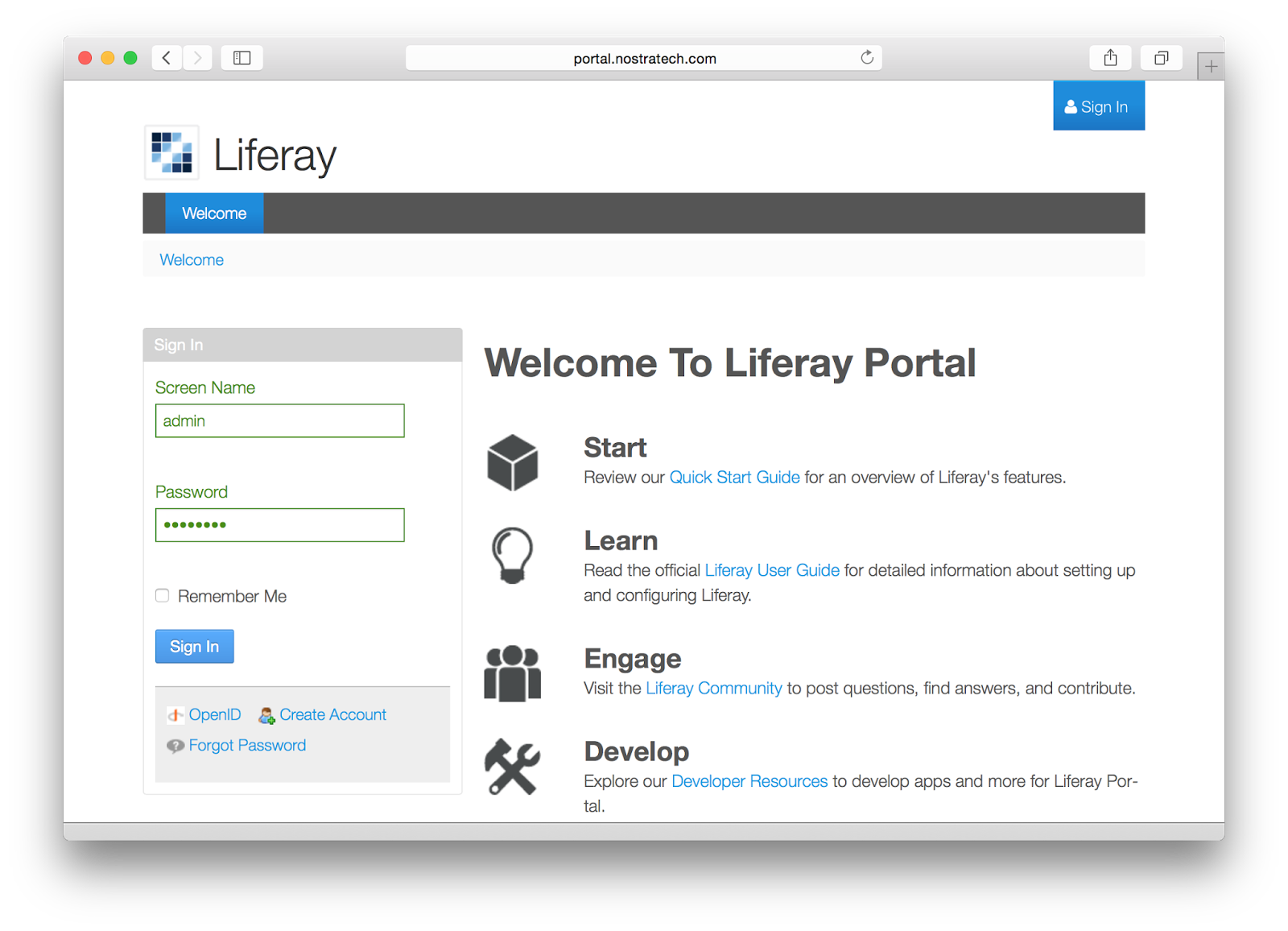This screenshot has height=931, width=1288.
Task: Click the Create Account person icon
Action: (266, 714)
